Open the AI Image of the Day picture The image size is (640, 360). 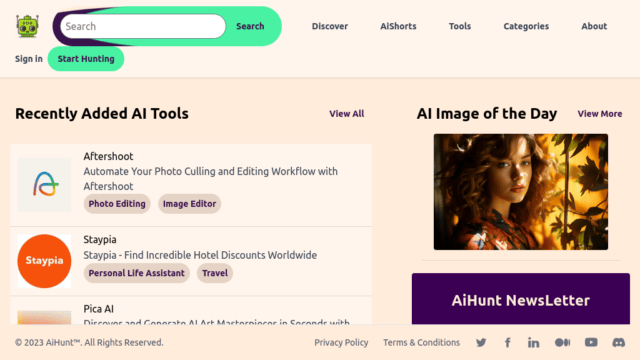click(x=521, y=192)
